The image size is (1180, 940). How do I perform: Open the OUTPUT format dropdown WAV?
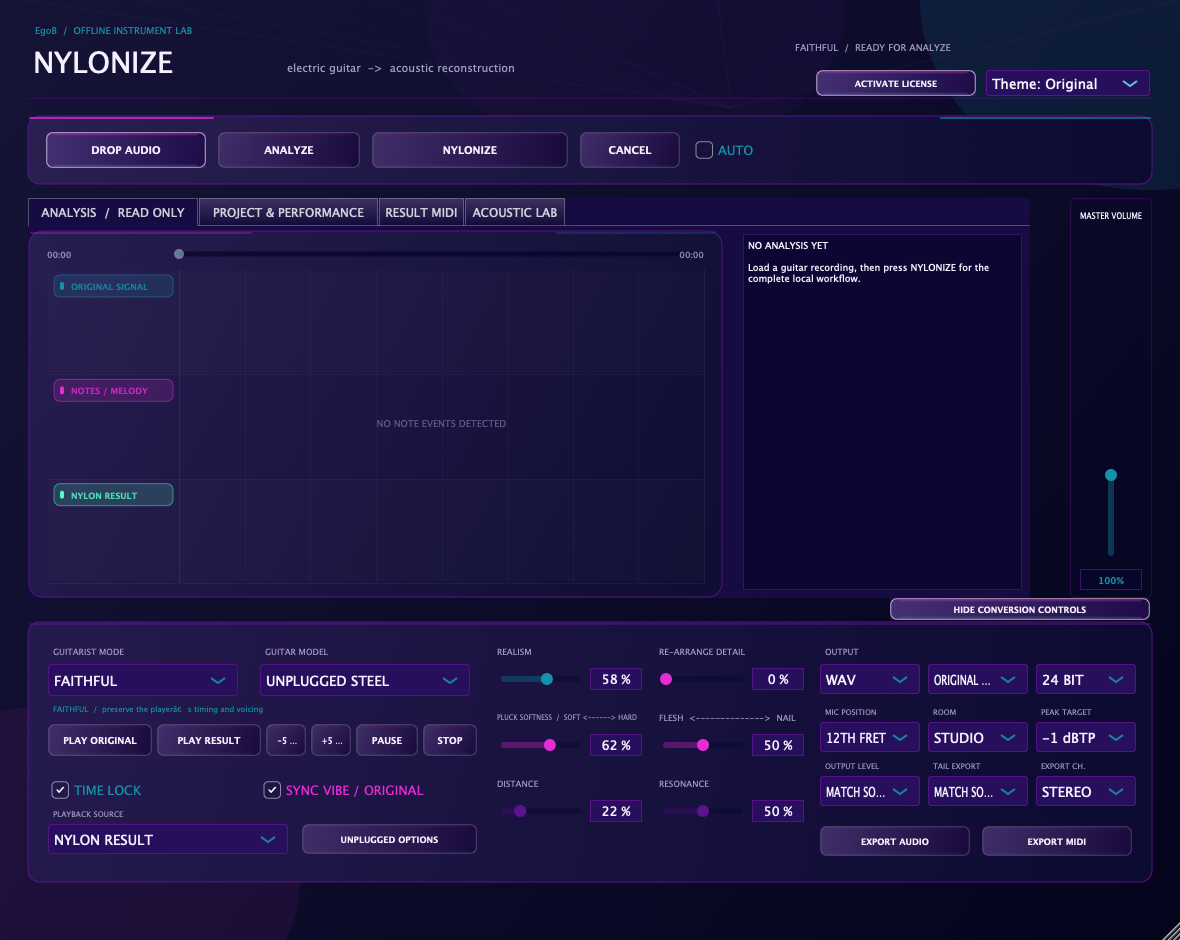tap(869, 680)
